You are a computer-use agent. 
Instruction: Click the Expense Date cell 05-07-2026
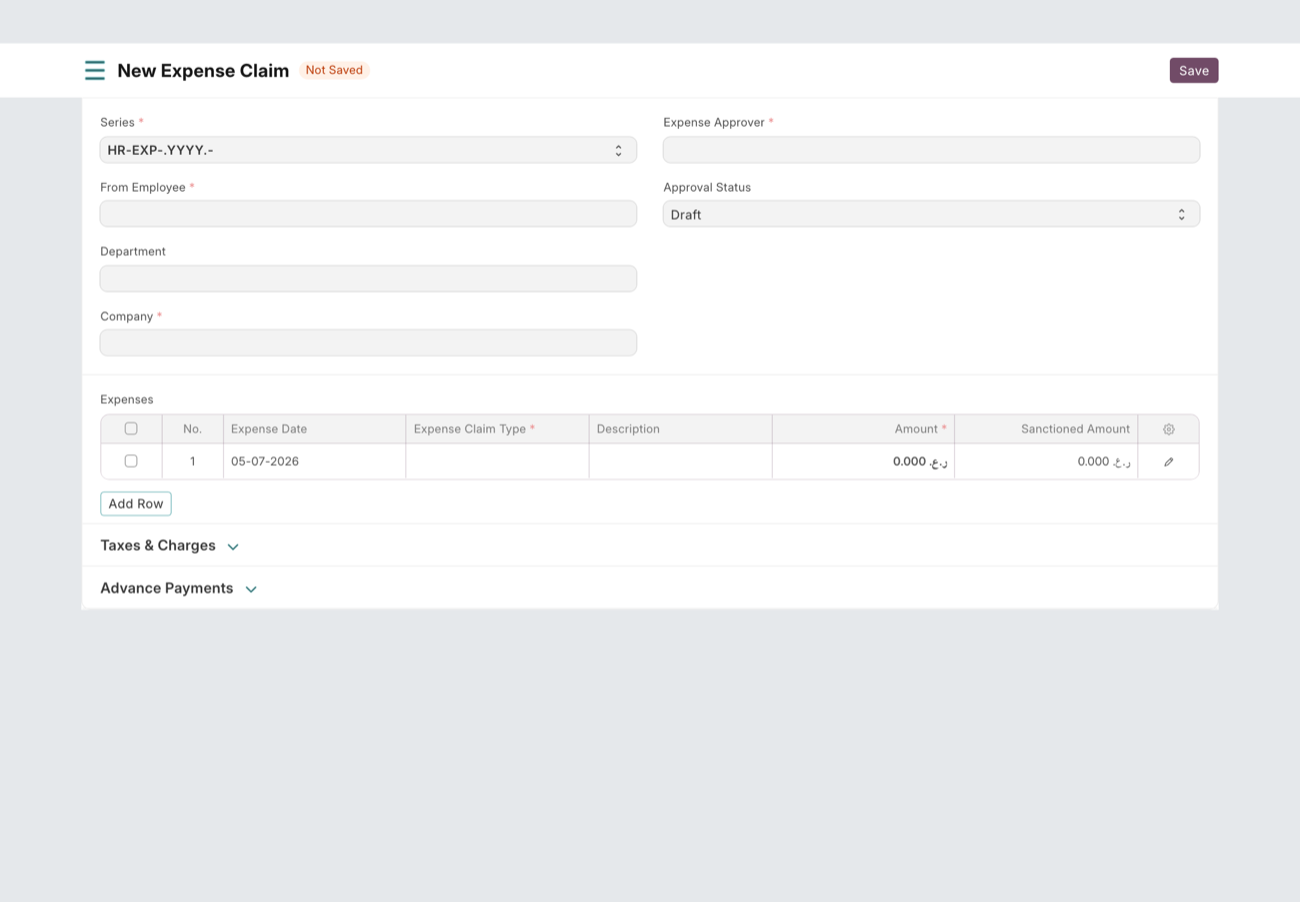(x=314, y=462)
